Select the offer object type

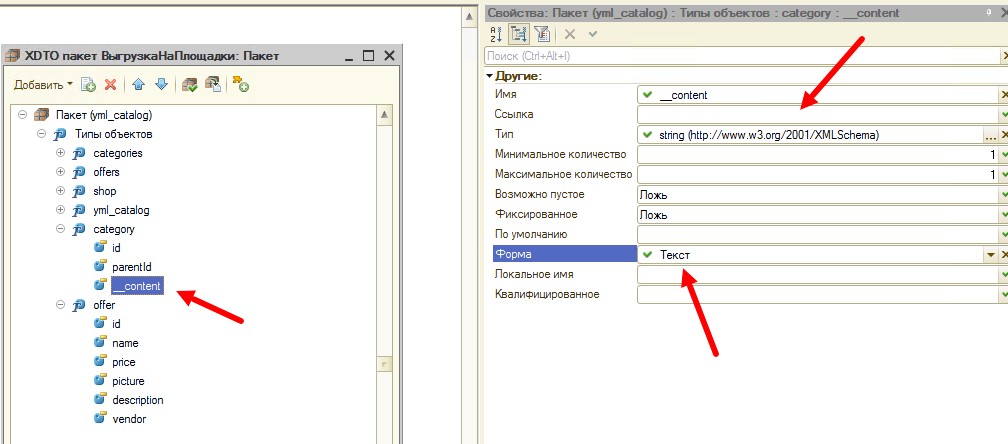coord(104,305)
